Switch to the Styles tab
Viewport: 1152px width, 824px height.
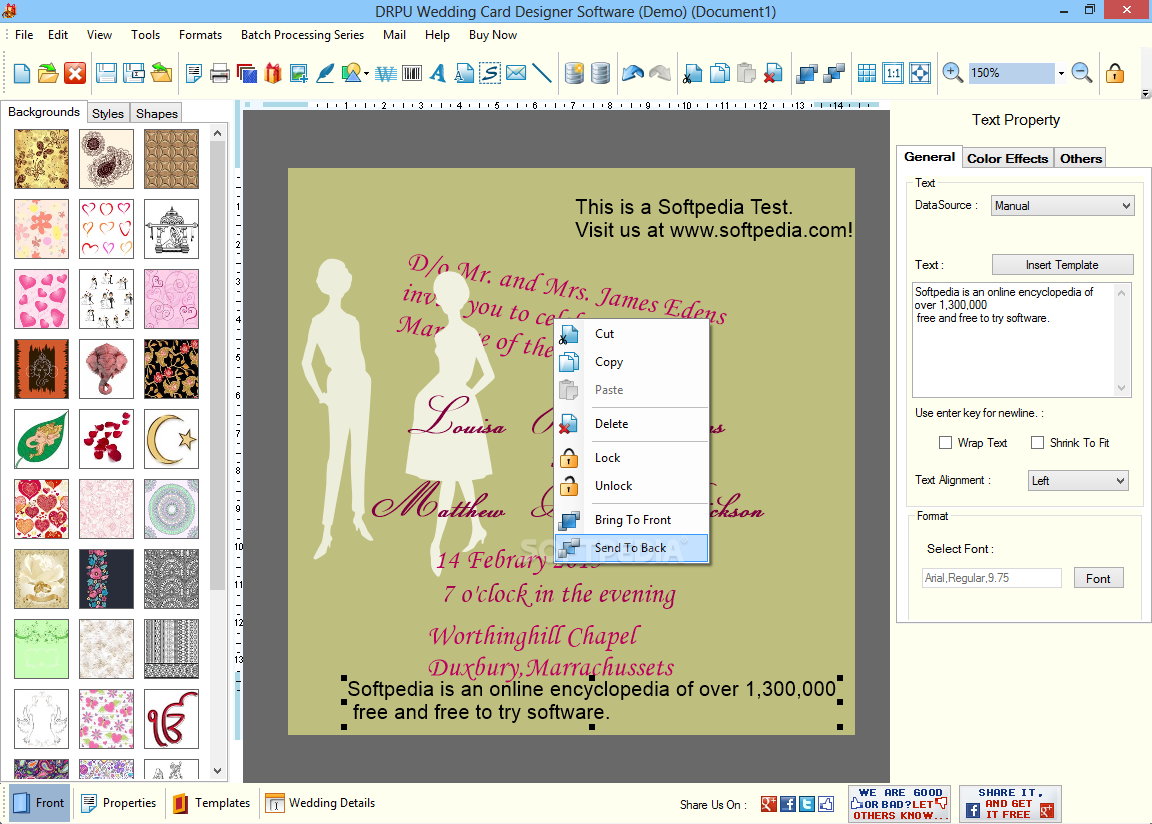click(108, 113)
